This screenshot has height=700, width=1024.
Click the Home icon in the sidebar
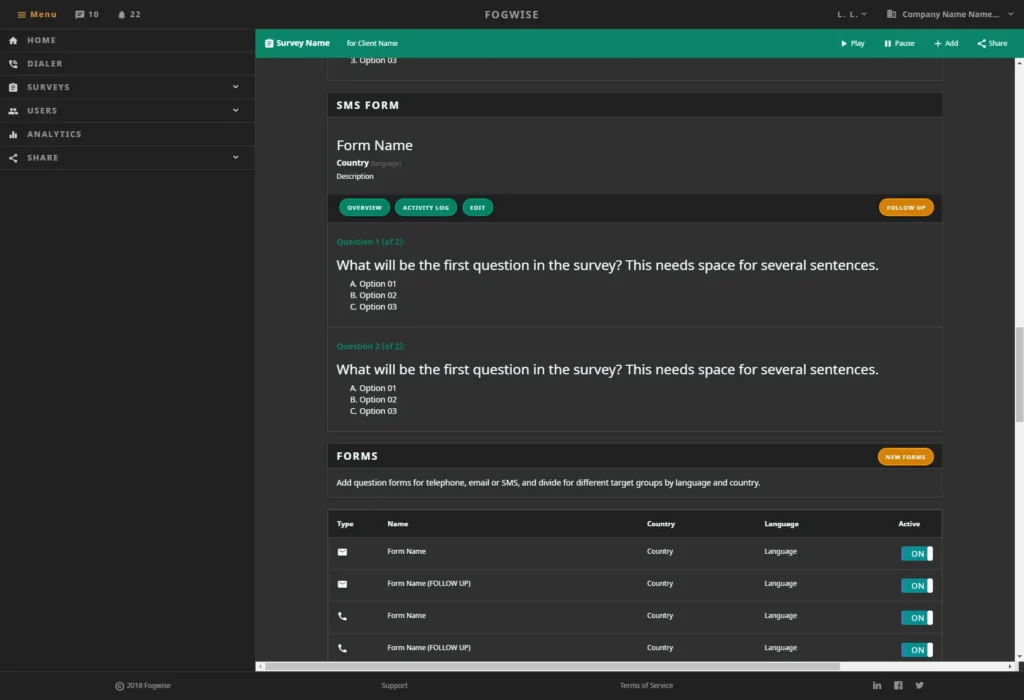13,40
